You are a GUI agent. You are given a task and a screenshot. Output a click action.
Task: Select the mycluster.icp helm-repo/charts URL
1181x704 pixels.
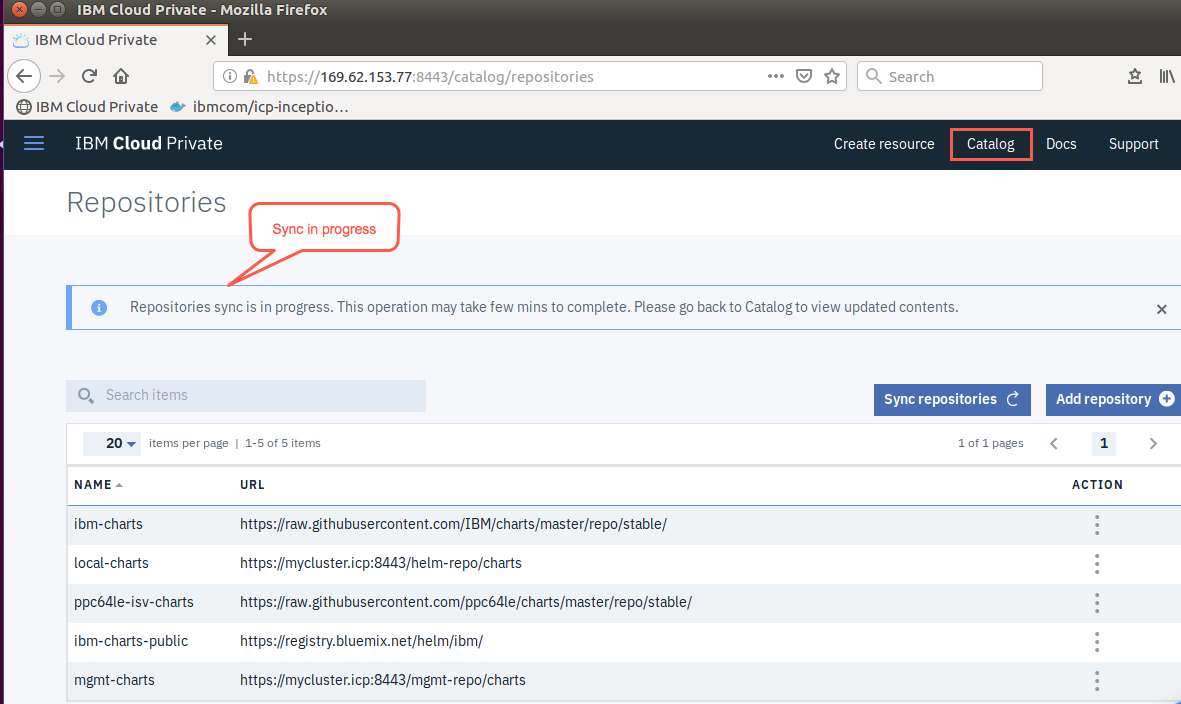tap(380, 563)
